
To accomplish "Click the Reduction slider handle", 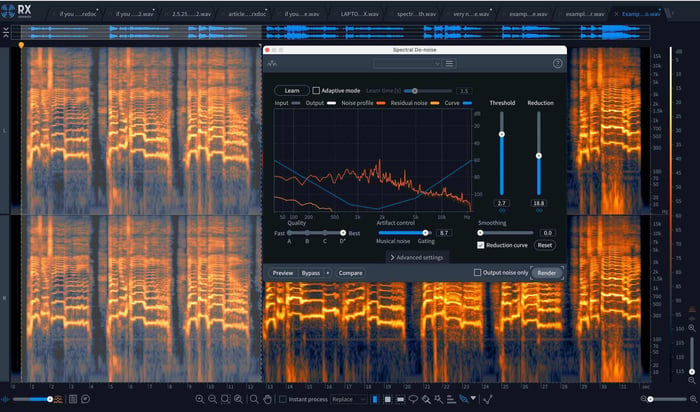I will click(539, 156).
